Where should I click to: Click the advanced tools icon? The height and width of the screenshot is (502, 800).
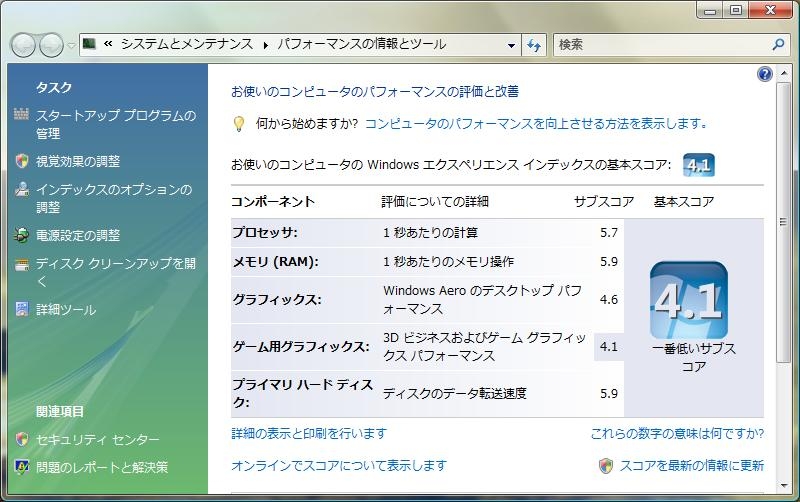tap(21, 309)
